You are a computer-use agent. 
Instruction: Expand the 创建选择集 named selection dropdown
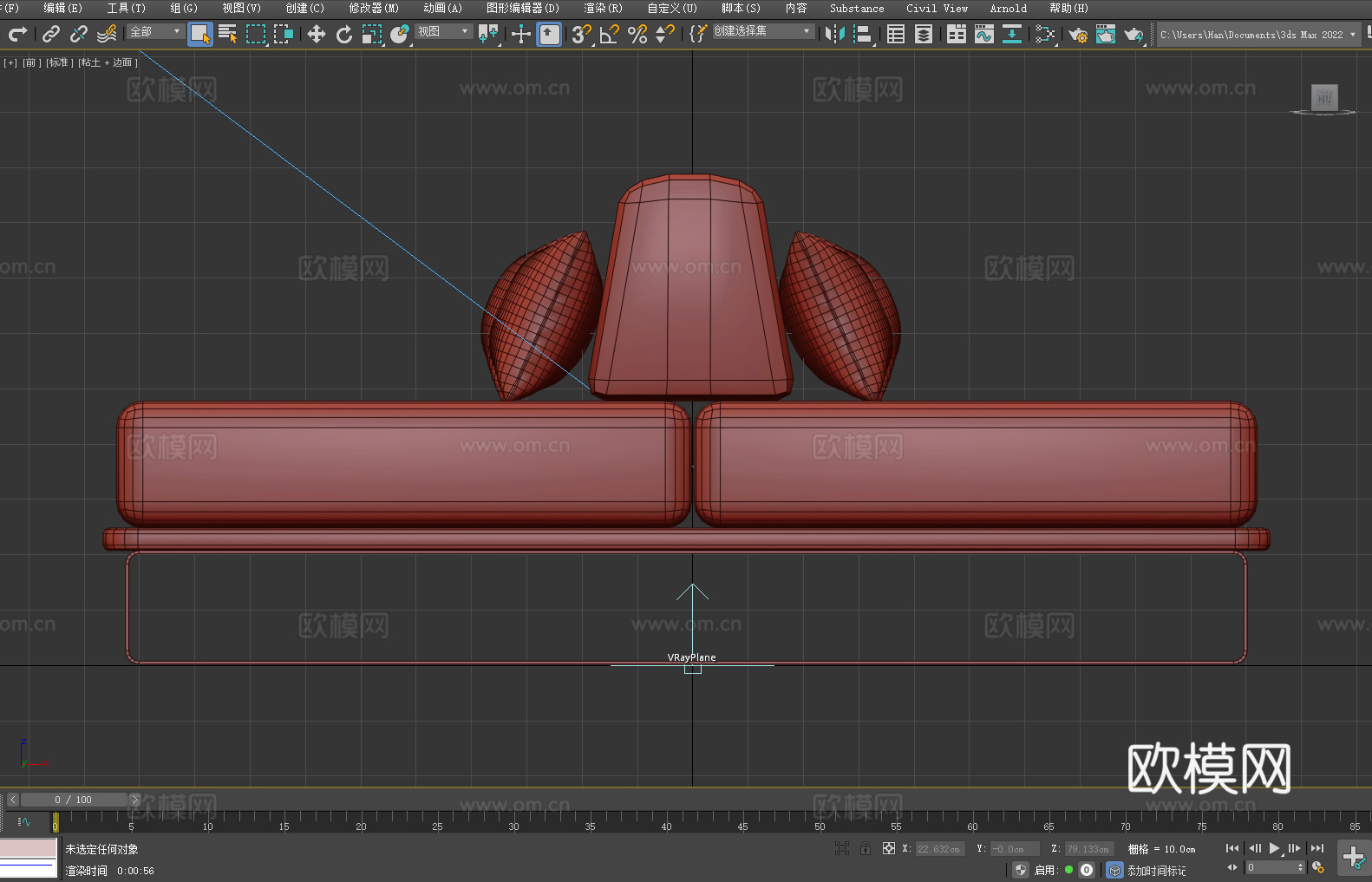762,32
